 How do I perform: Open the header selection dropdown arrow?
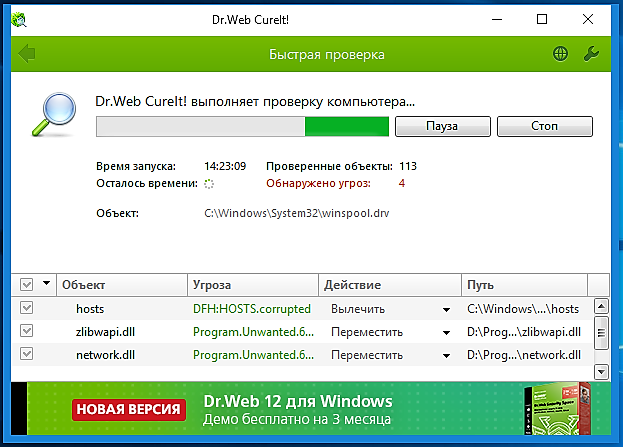coord(46,283)
